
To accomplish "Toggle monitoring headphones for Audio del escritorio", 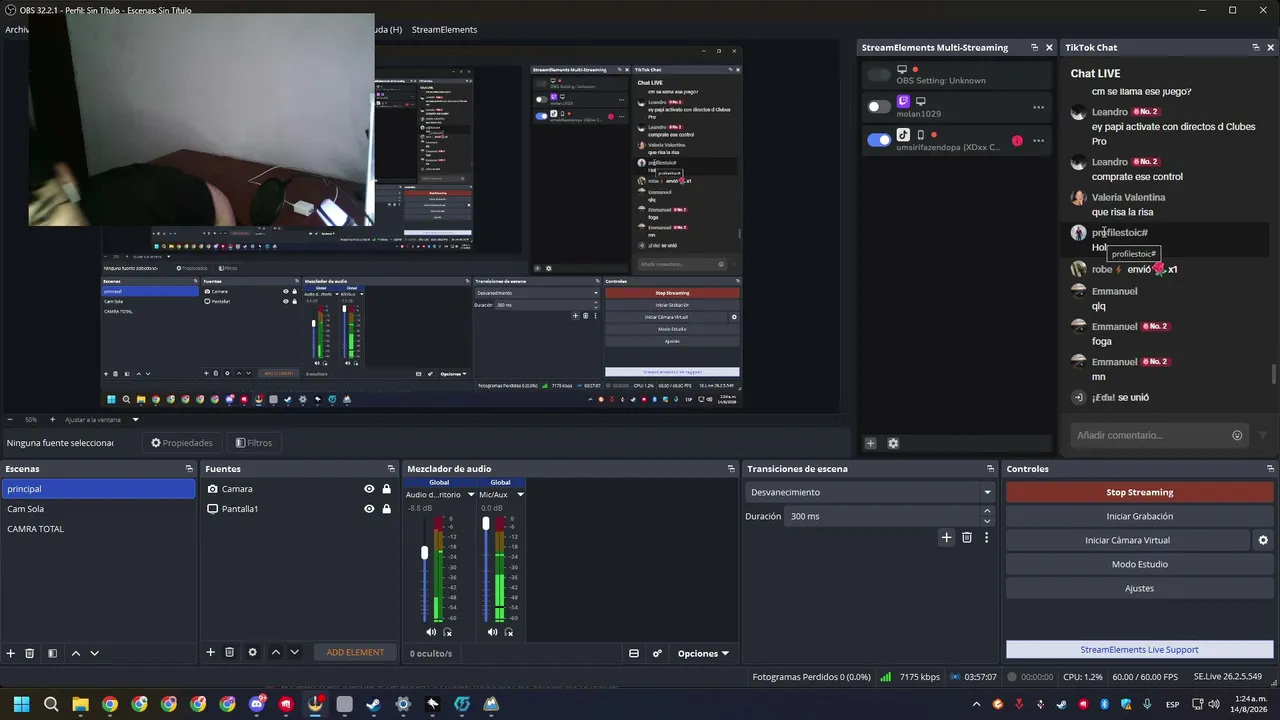I will coord(447,632).
